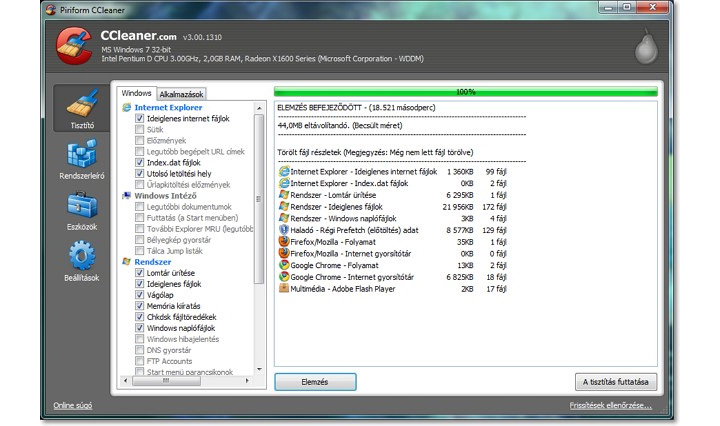Enable the Sütik checkbox
This screenshot has height=426, width=720.
pos(140,130)
